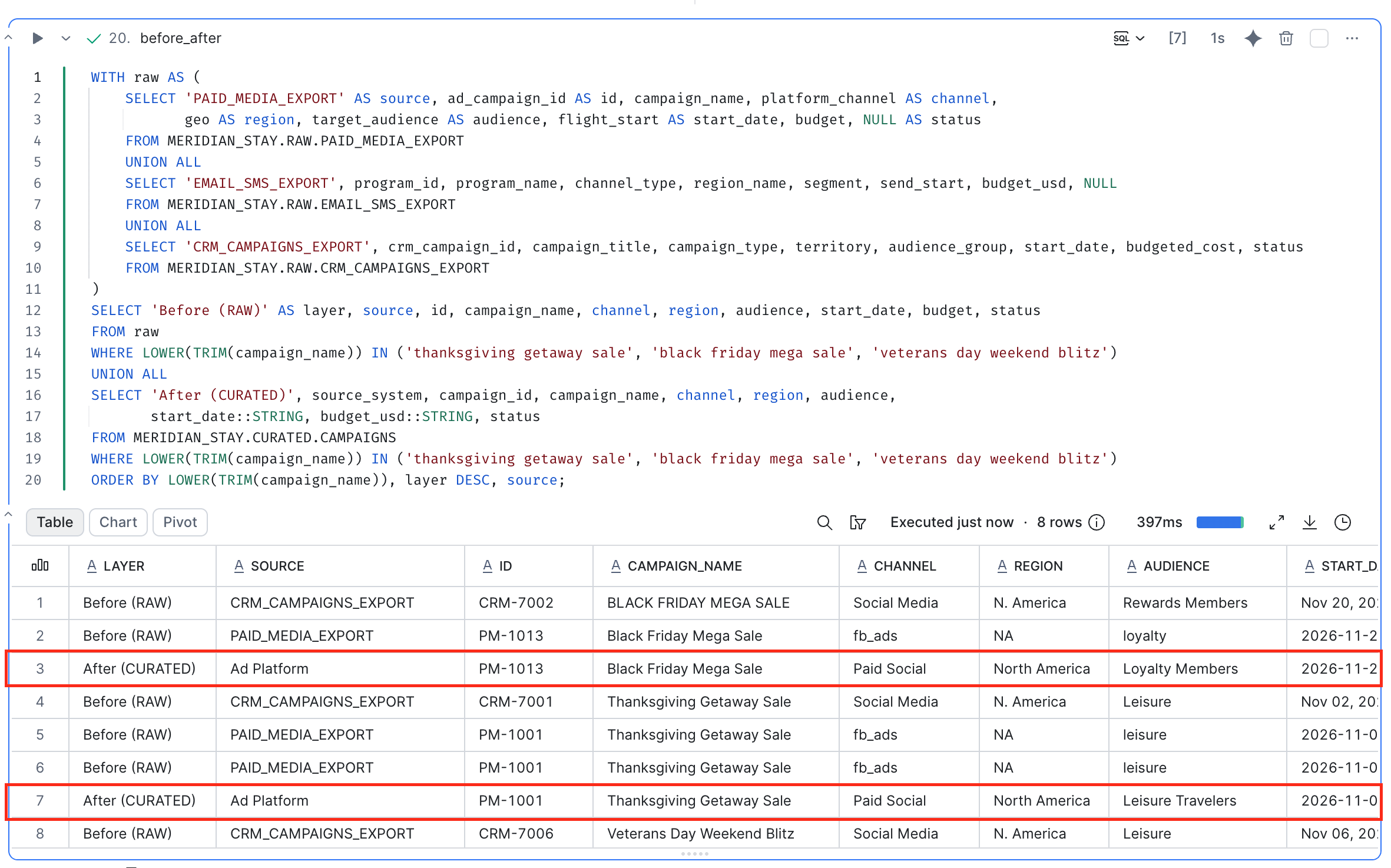Sort by the SOURCE column header
The image size is (1391, 868).
coord(340,566)
